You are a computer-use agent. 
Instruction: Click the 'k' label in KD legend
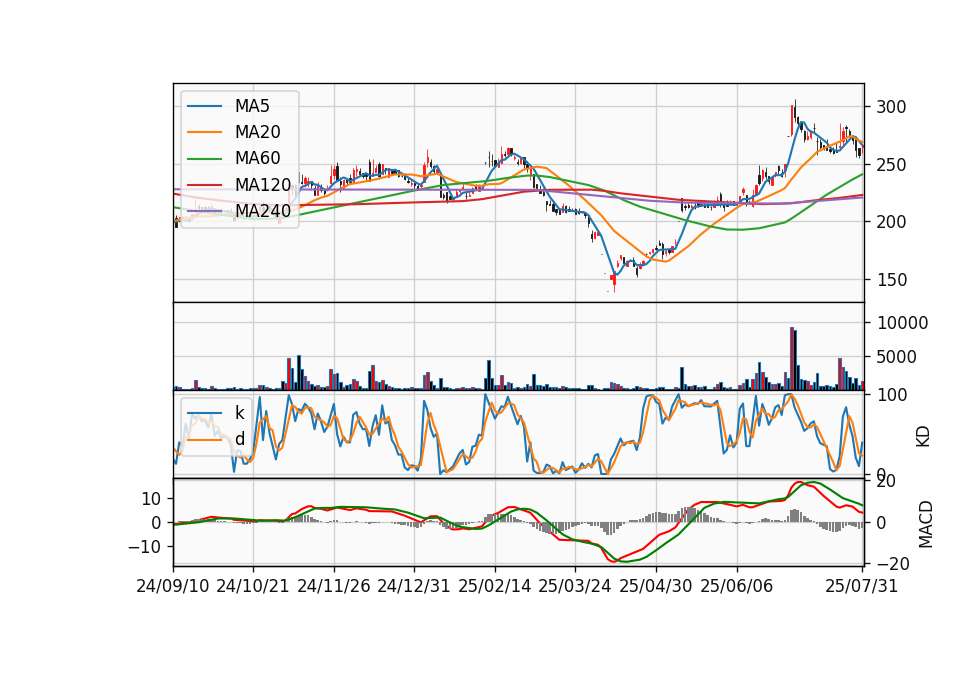coord(239,413)
